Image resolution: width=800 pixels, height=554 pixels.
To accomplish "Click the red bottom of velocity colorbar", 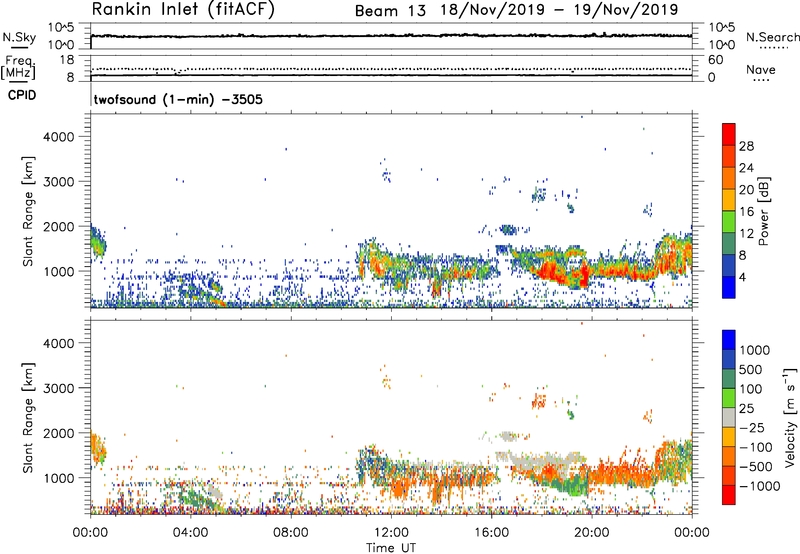I will click(729, 495).
